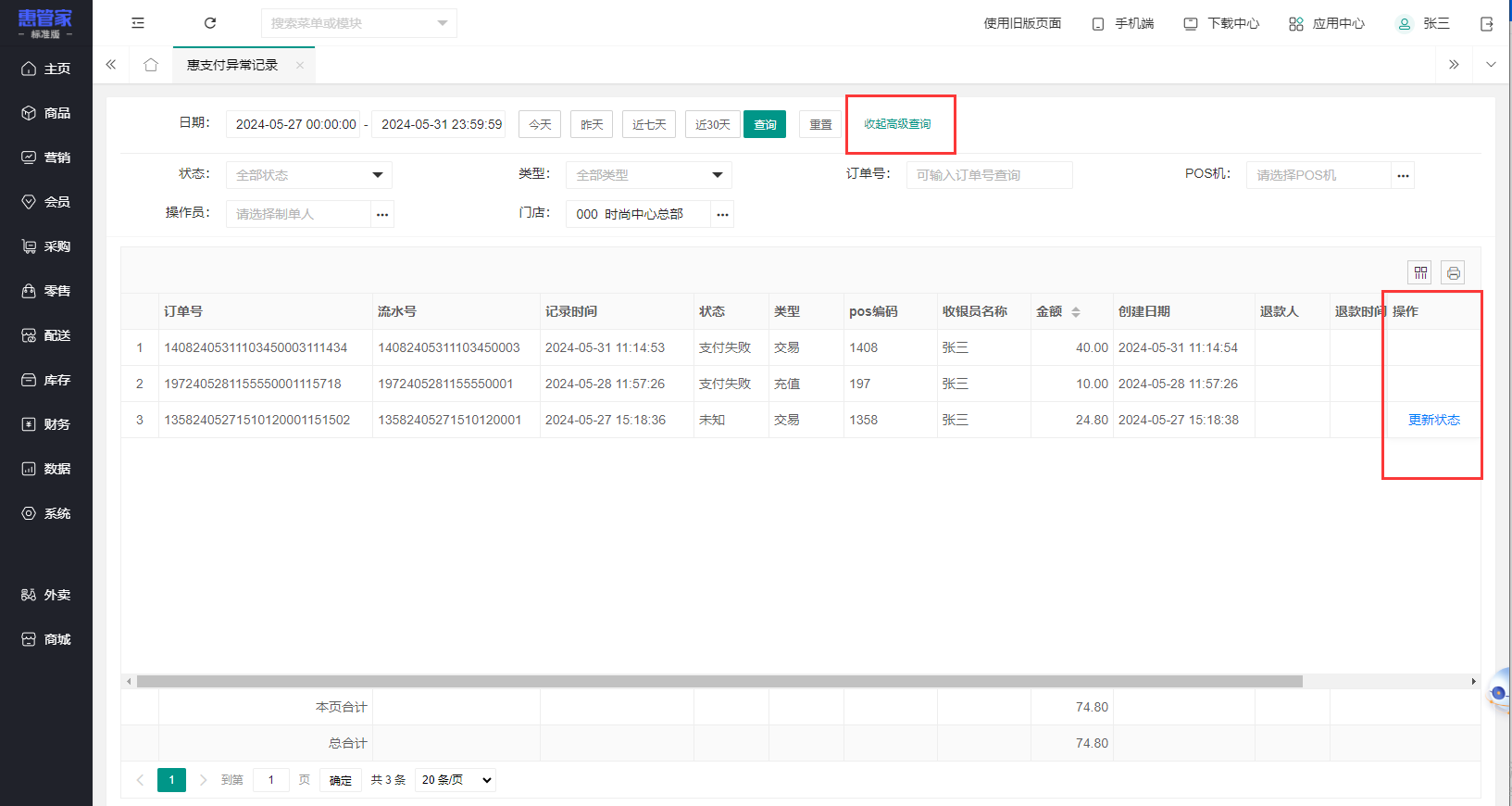Click the 重置 button
This screenshot has height=806, width=1512.
[820, 124]
